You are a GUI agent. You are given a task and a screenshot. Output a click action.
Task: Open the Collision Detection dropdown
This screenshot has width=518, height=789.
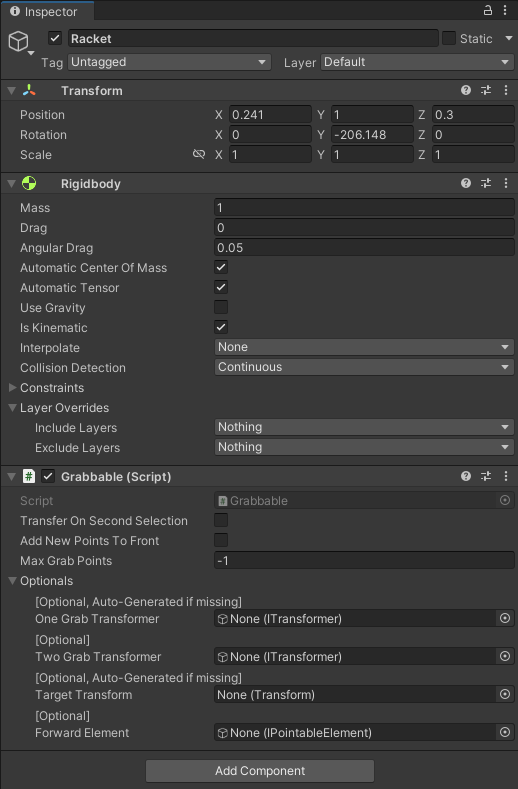pos(364,367)
